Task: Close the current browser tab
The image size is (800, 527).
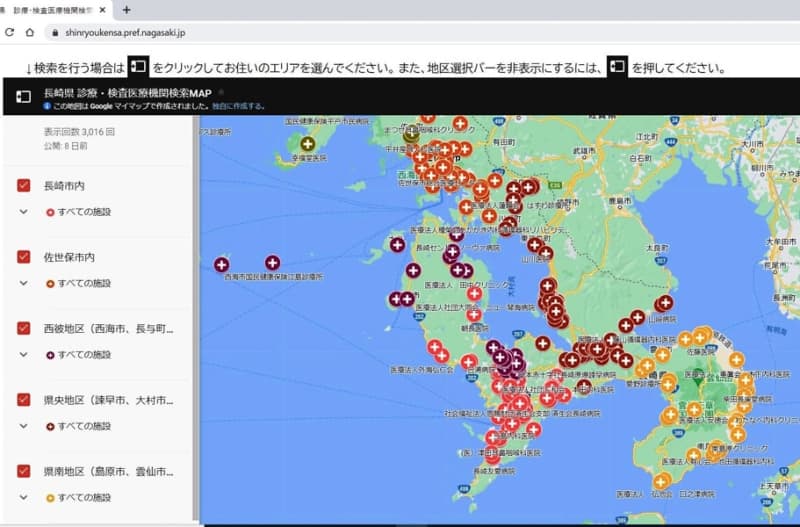Action: click(x=101, y=10)
